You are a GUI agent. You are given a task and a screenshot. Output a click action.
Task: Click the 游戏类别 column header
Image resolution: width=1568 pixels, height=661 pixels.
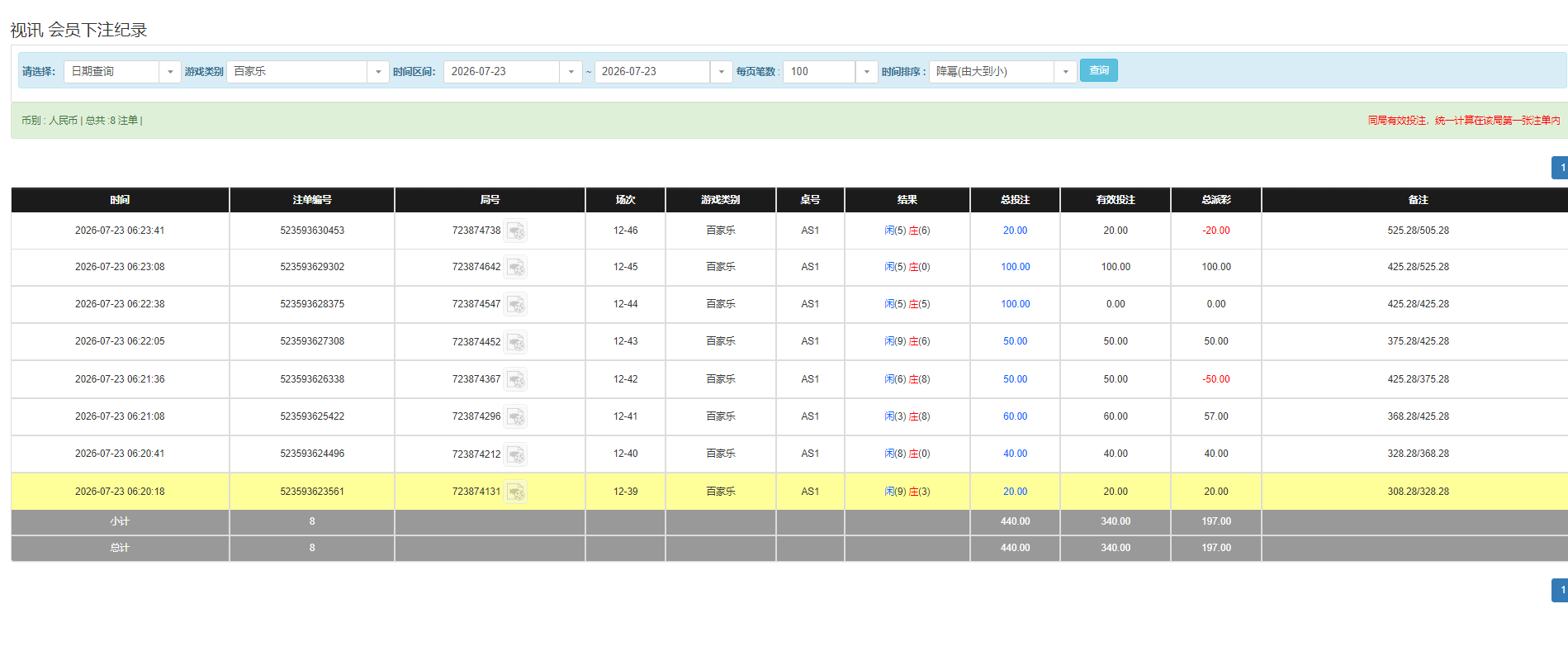click(x=720, y=200)
